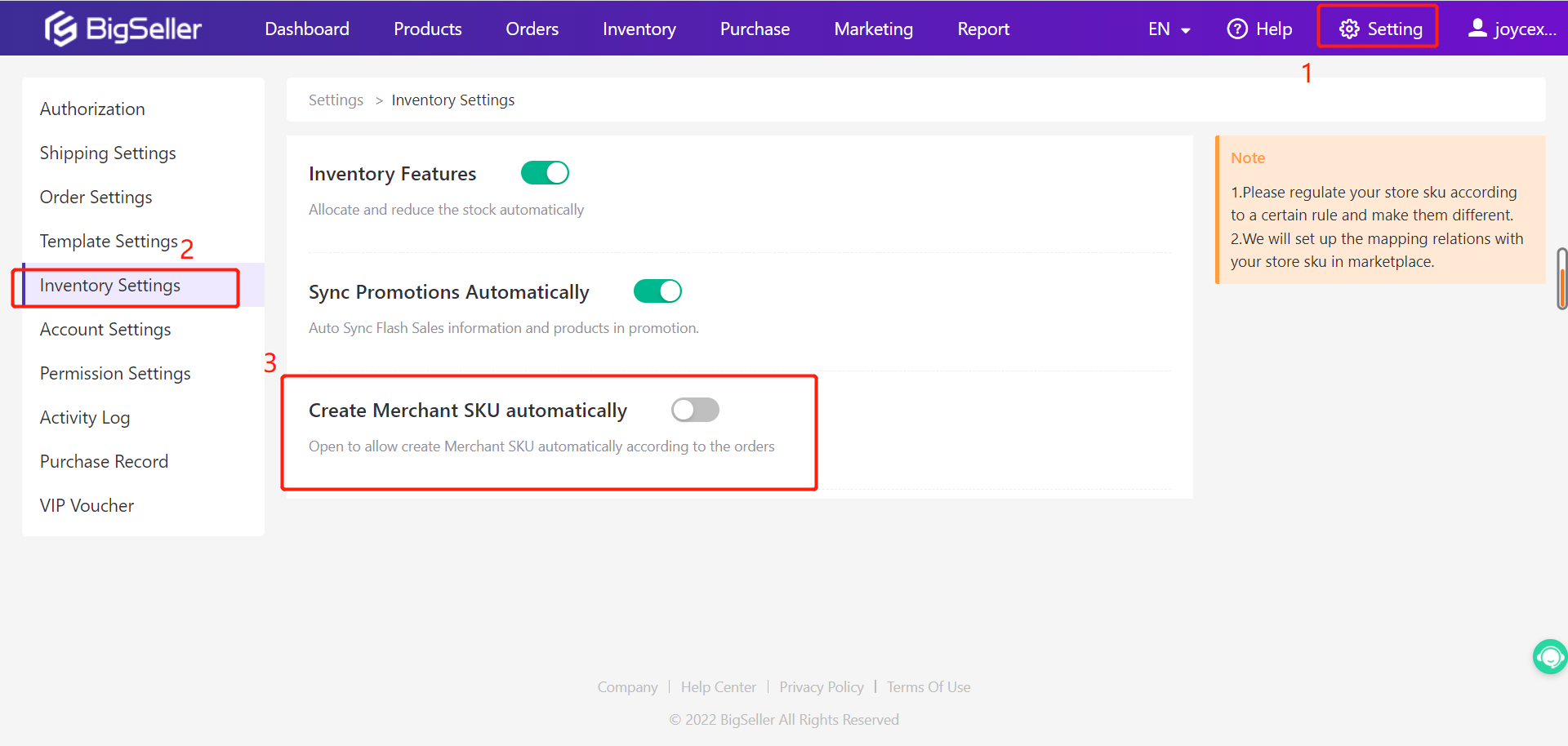Click the Setting gear icon
Viewport: 1568px width, 746px height.
(1349, 29)
